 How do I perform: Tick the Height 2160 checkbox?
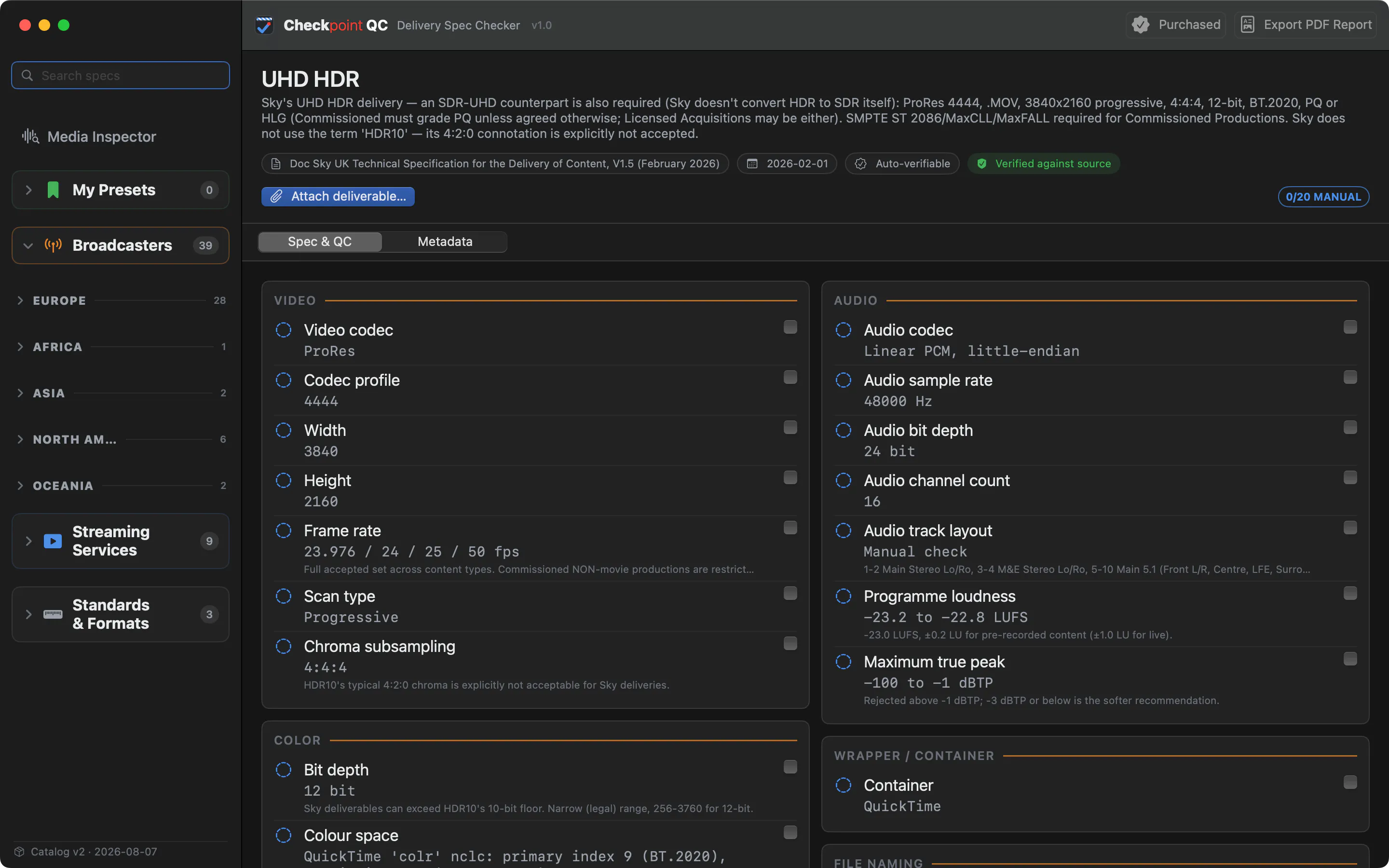pyautogui.click(x=790, y=477)
